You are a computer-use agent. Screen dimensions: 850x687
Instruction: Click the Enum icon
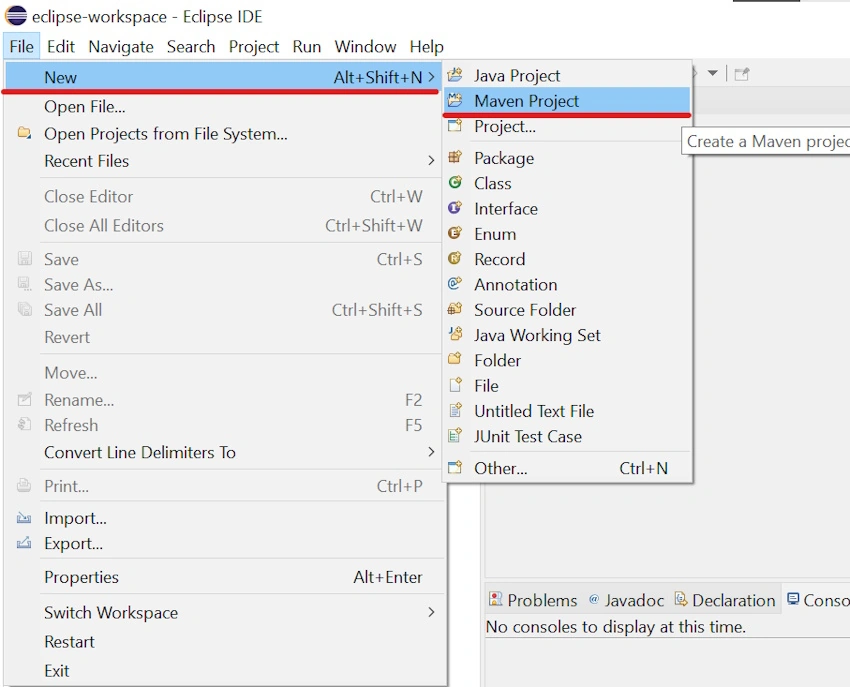pos(455,233)
